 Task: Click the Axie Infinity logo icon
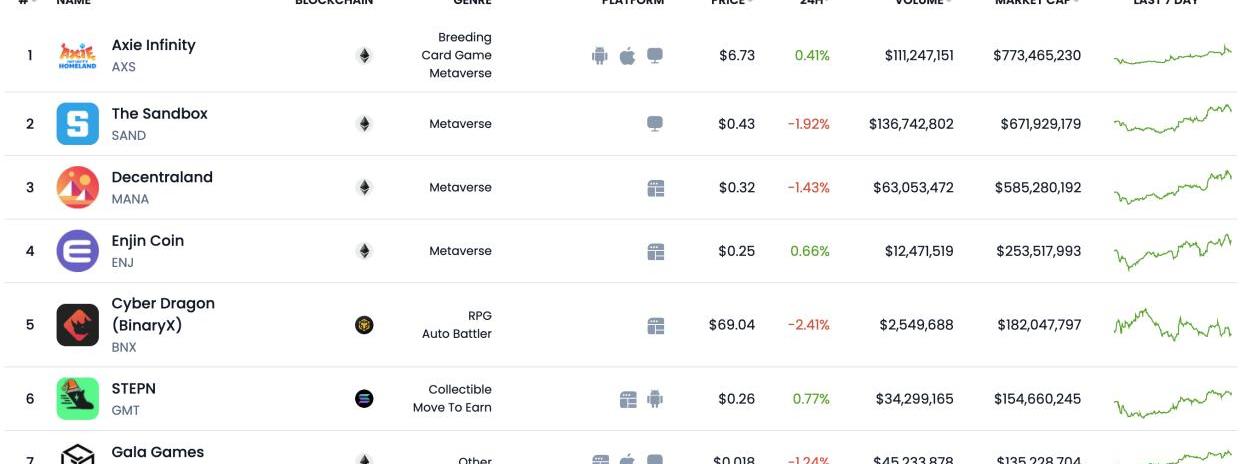[x=77, y=56]
